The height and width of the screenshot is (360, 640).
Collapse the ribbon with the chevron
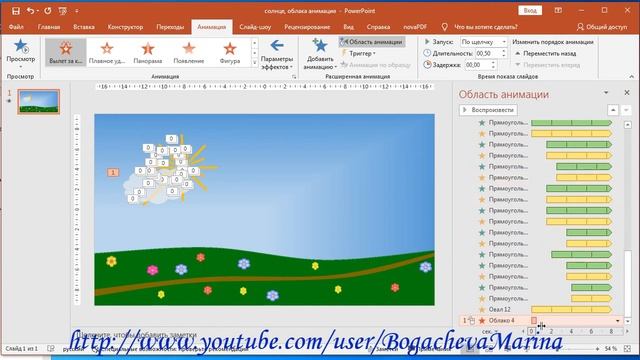click(x=631, y=76)
